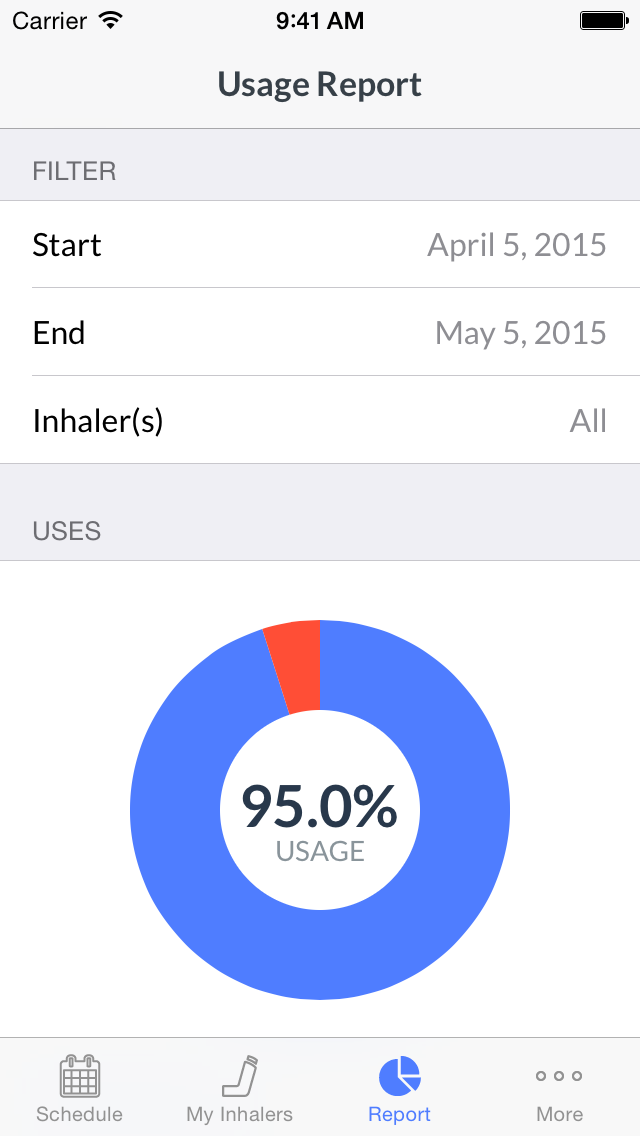Viewport: 640px width, 1136px height.
Task: Tap the battery indicator icon
Action: (604, 20)
